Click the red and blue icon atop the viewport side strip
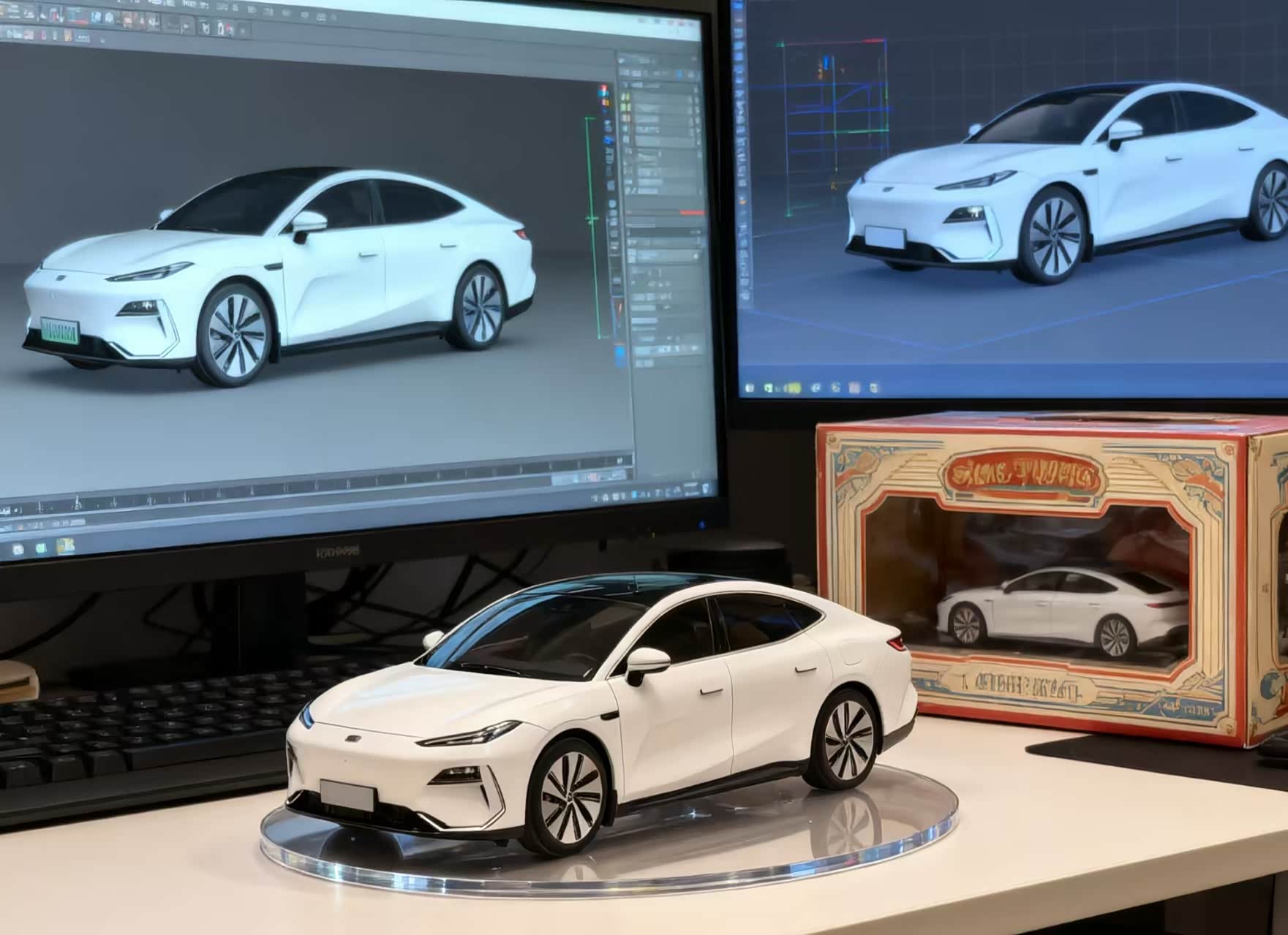Image resolution: width=1288 pixels, height=935 pixels. pos(604,91)
